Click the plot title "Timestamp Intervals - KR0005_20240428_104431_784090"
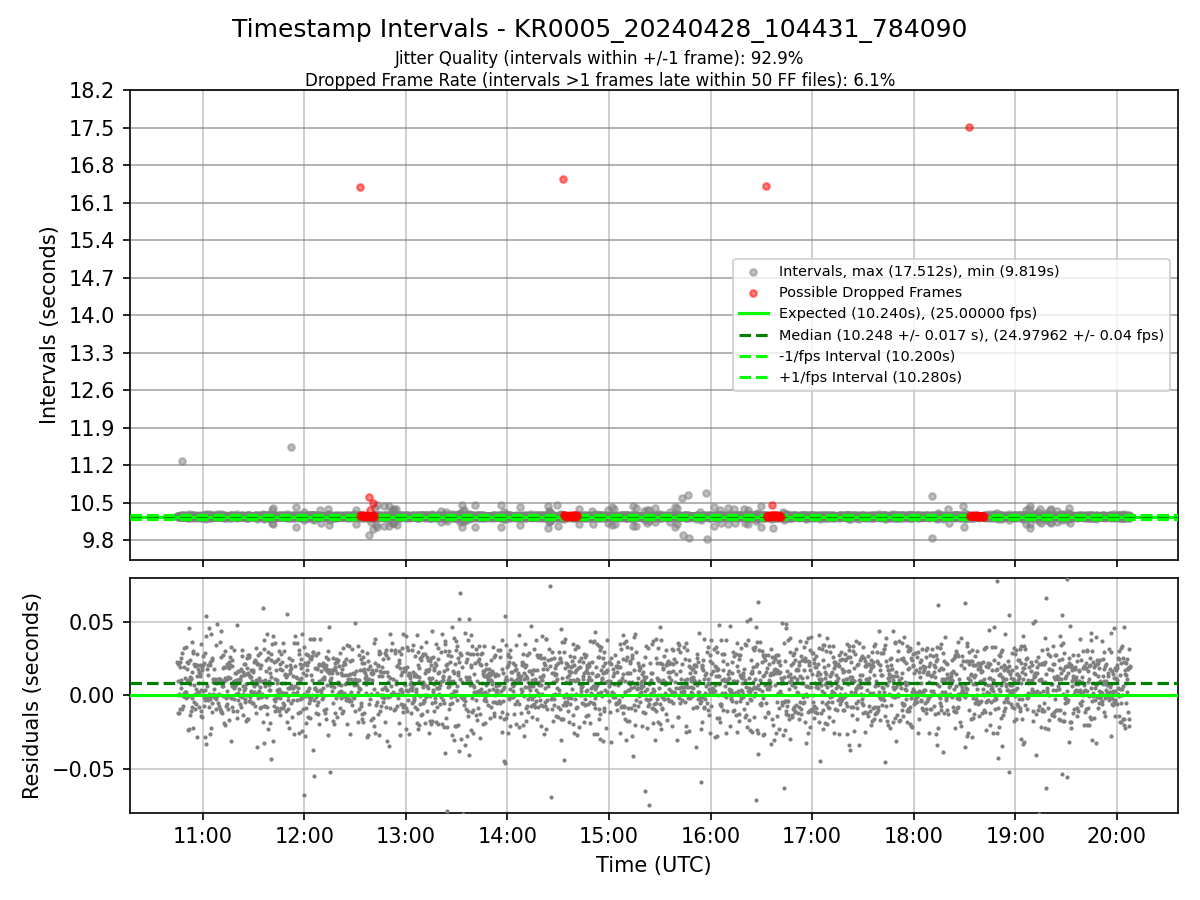Viewport: 1200px width, 900px height. click(599, 29)
